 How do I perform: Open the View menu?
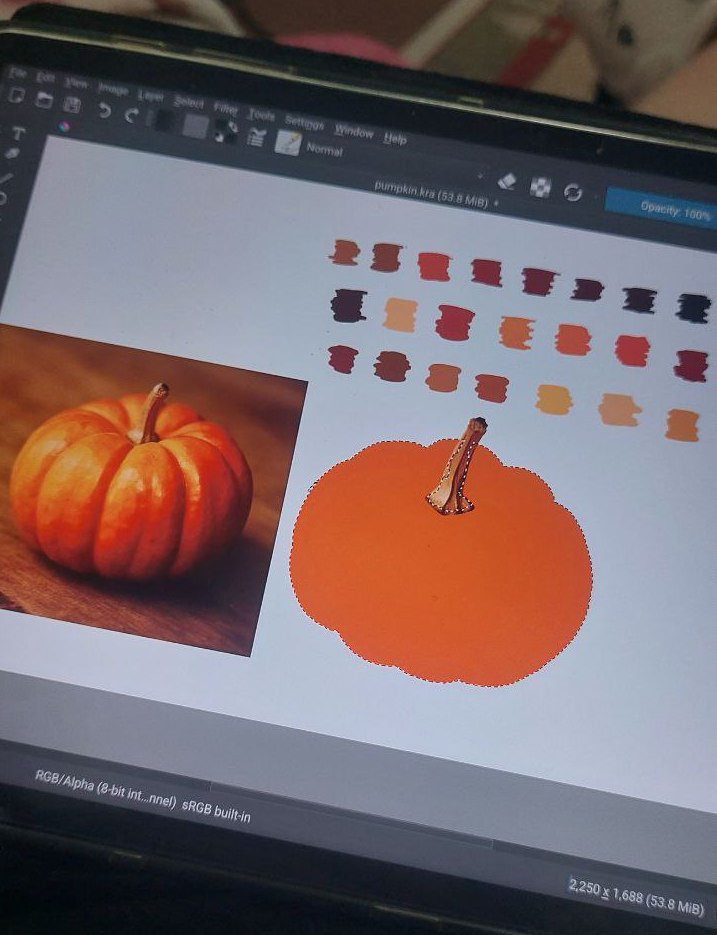pos(76,83)
